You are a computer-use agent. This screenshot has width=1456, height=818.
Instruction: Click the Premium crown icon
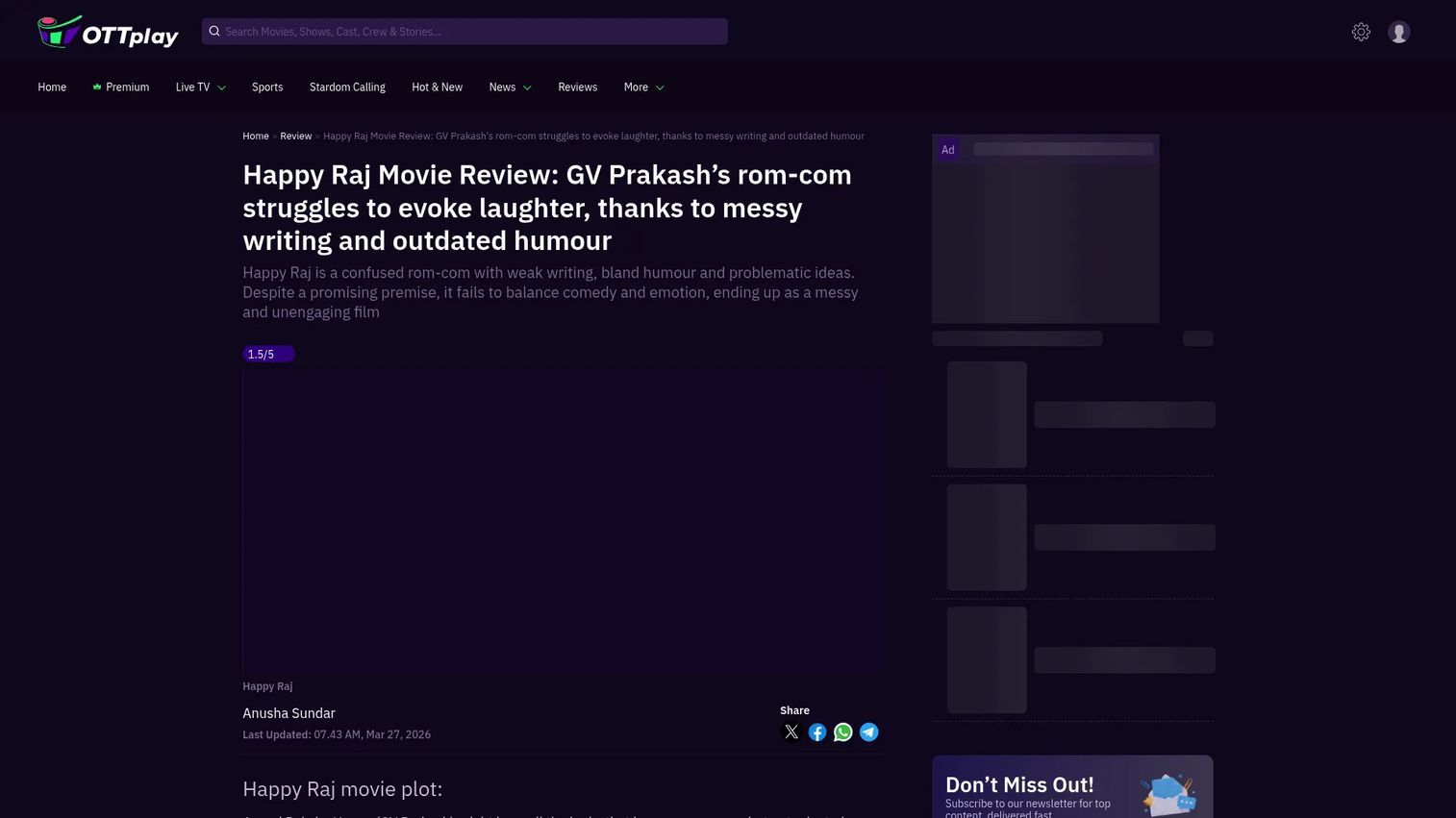97,87
